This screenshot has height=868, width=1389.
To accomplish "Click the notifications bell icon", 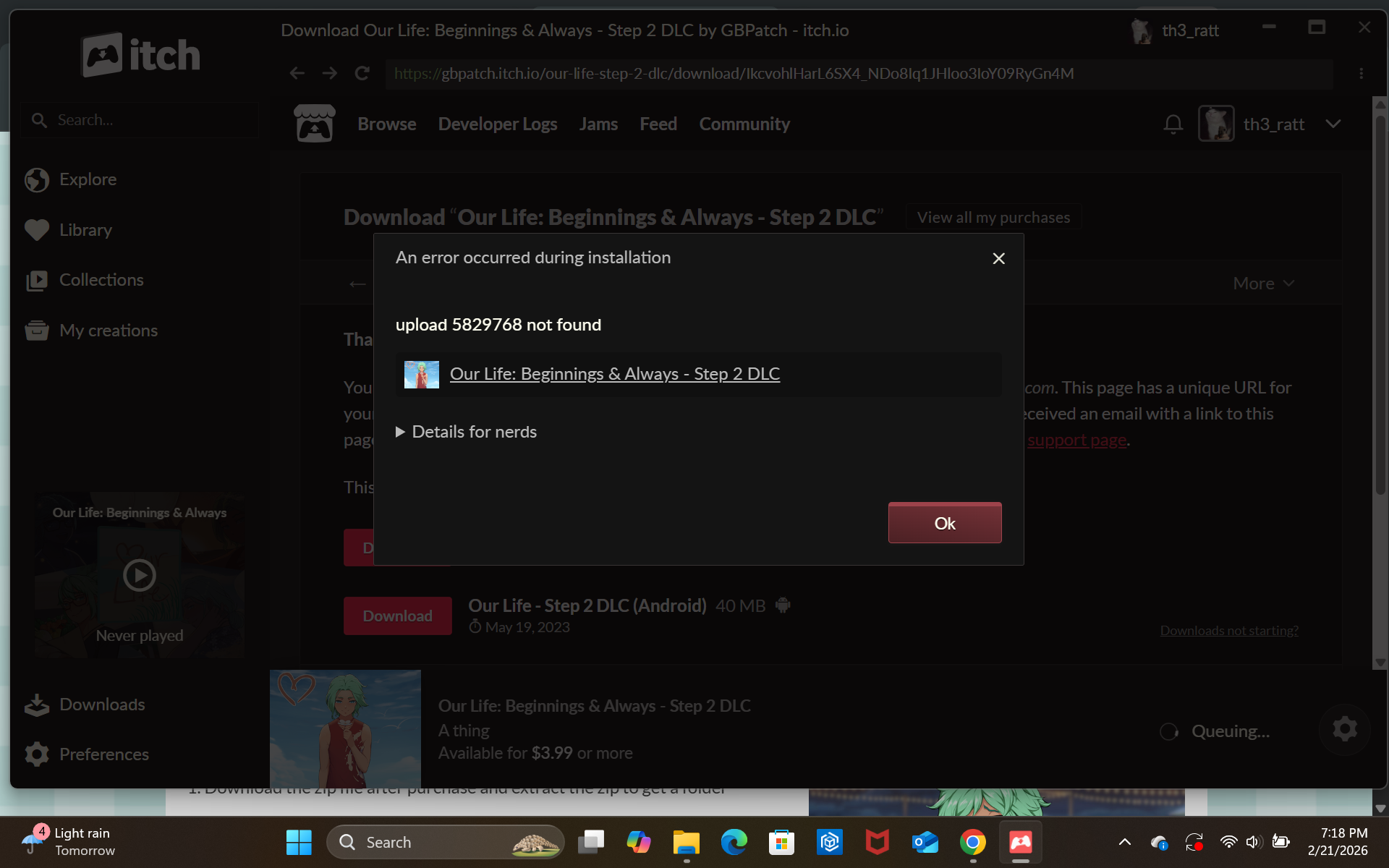I will [1173, 124].
